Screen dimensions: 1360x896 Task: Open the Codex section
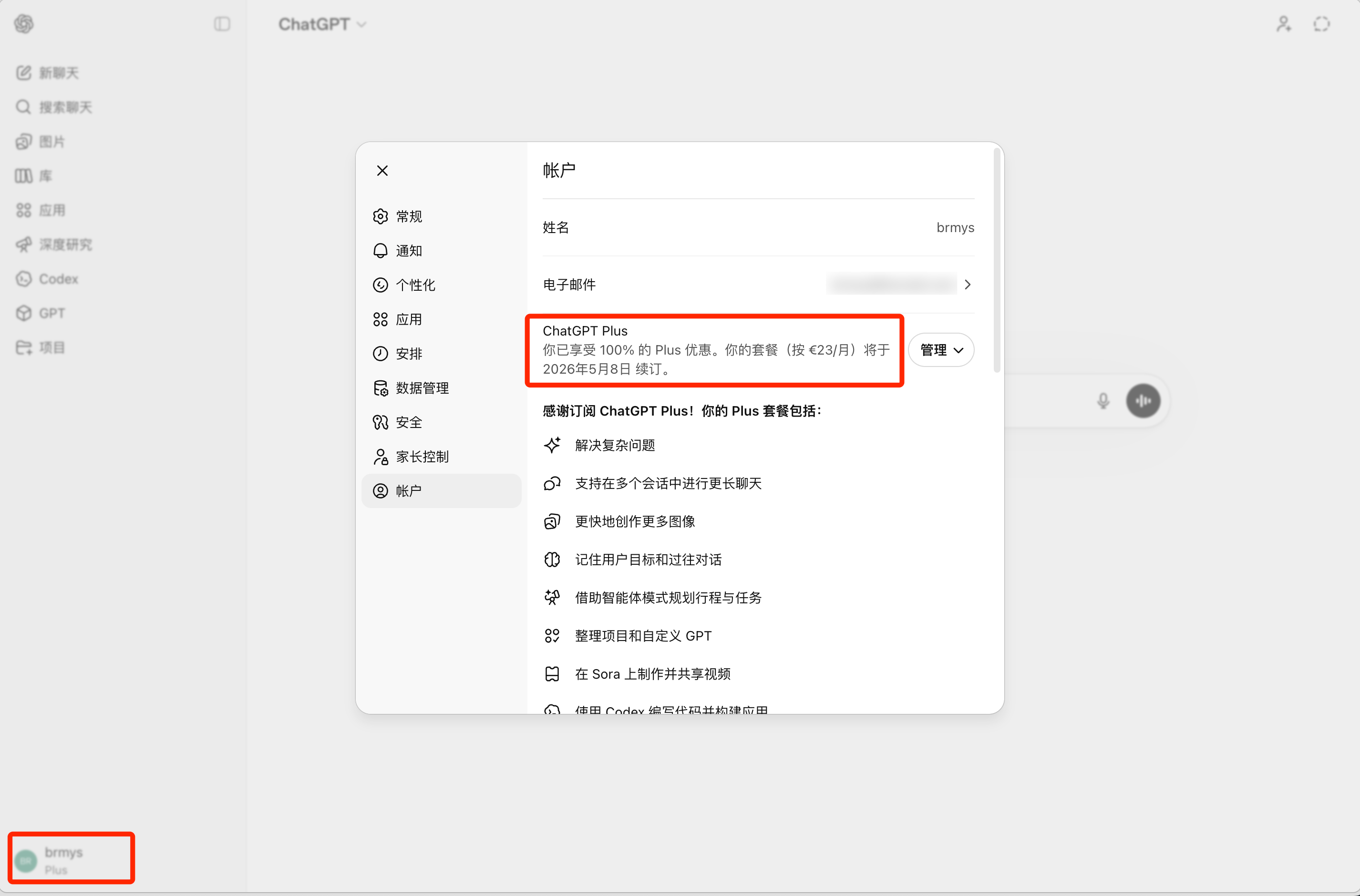[x=58, y=279]
